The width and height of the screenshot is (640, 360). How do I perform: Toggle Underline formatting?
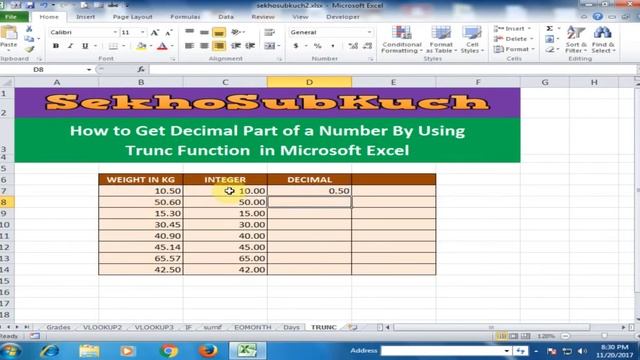85,46
